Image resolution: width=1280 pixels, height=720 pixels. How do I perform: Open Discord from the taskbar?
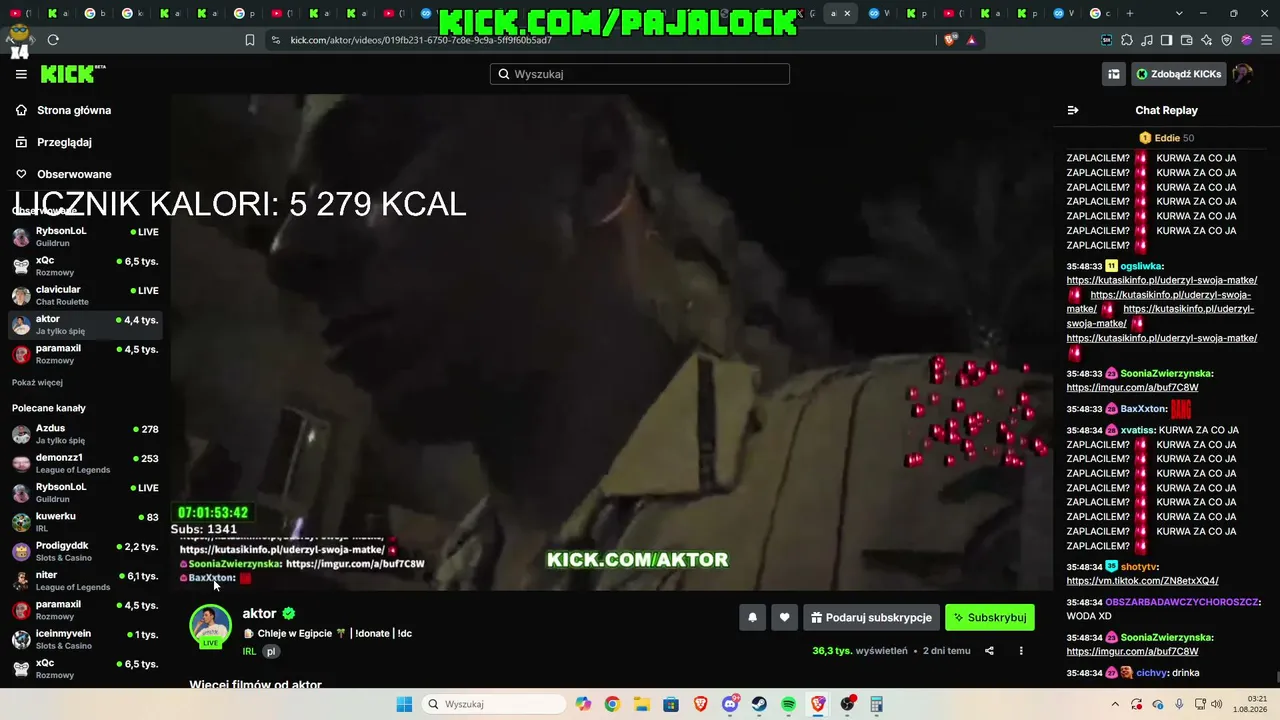click(730, 704)
